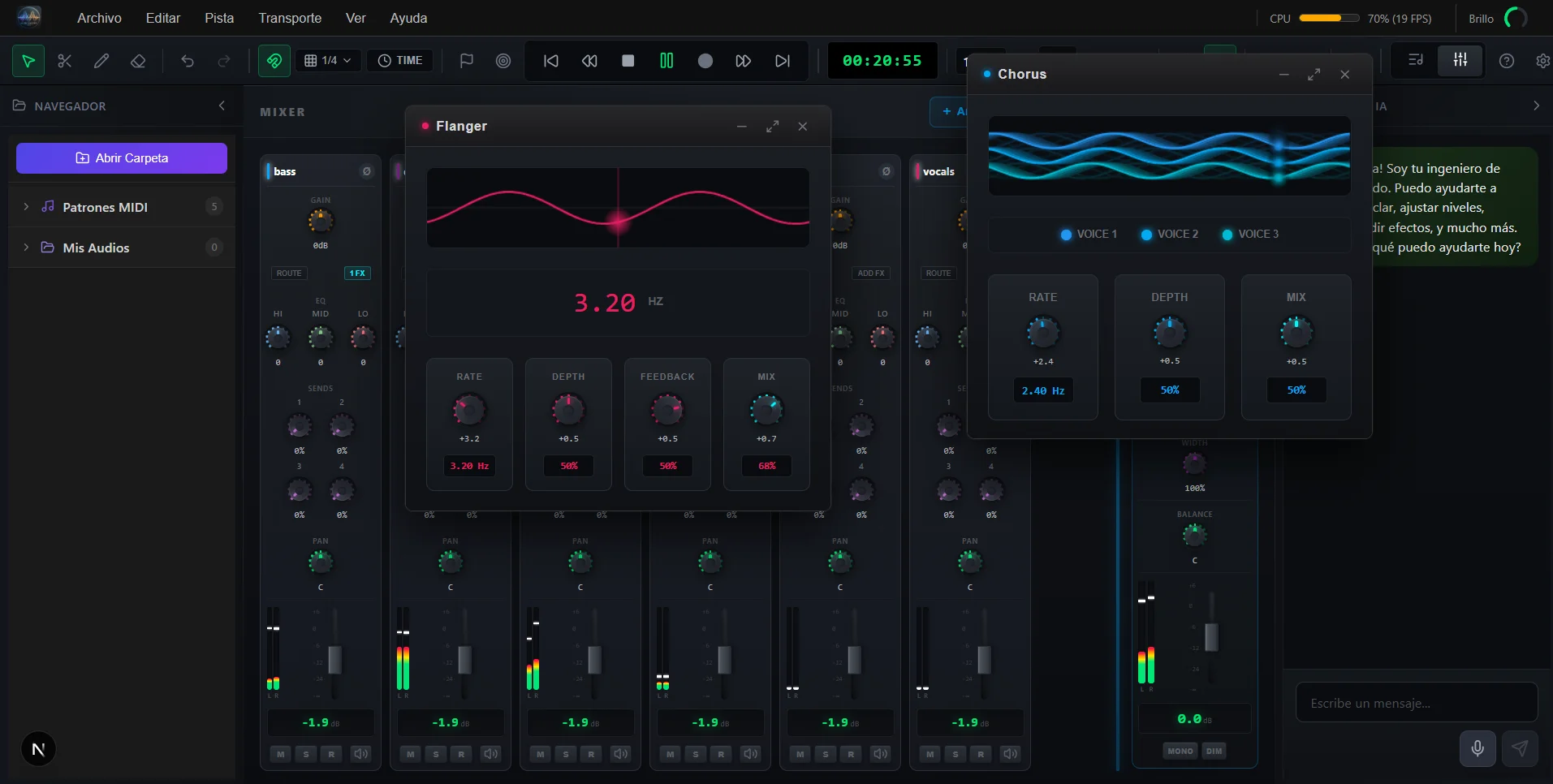Click the flag marker icon
Screen dimensions: 1553x784
466,61
